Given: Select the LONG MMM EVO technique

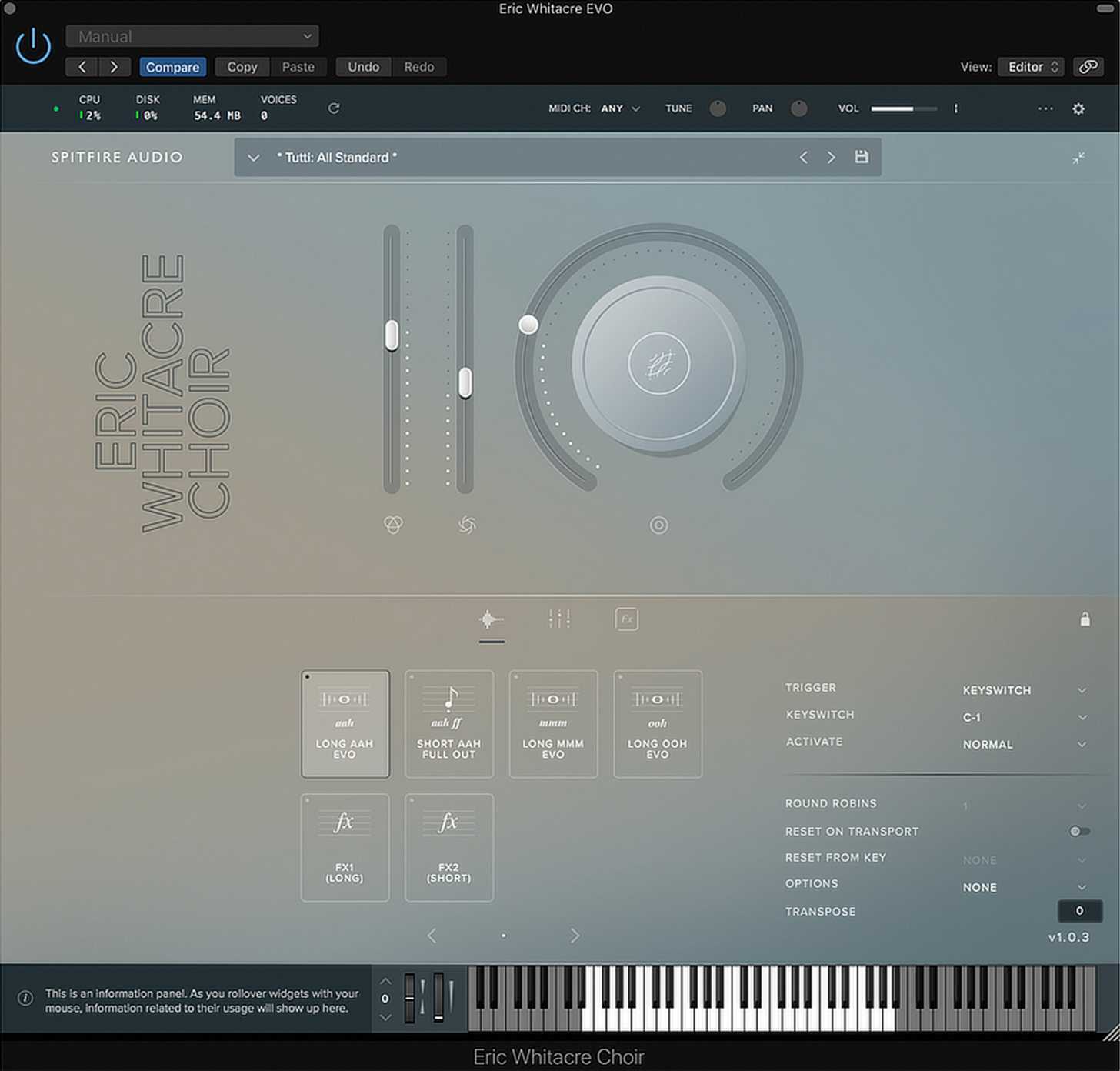Looking at the screenshot, I should pos(553,724).
